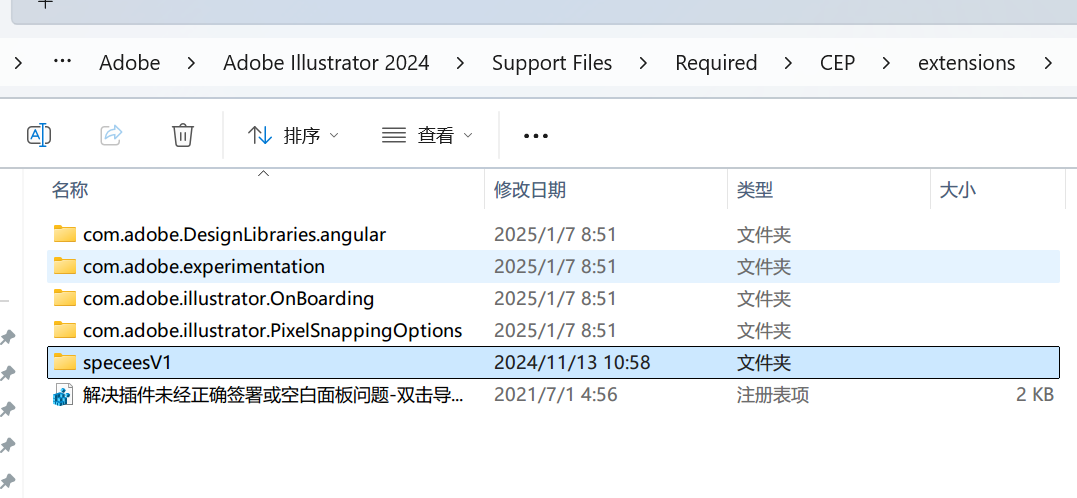Open the 查看 view dropdown

click(x=427, y=135)
